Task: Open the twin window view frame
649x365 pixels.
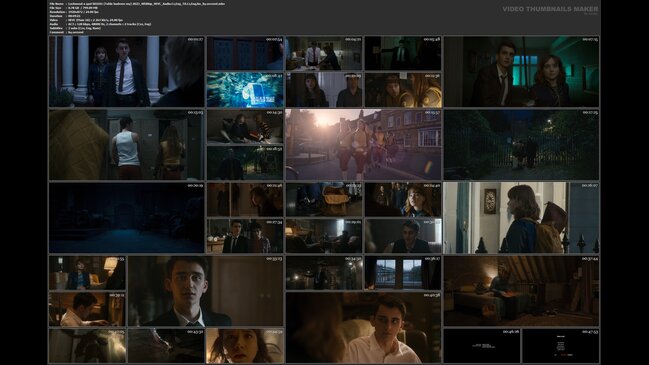Action: pyautogui.click(x=403, y=273)
